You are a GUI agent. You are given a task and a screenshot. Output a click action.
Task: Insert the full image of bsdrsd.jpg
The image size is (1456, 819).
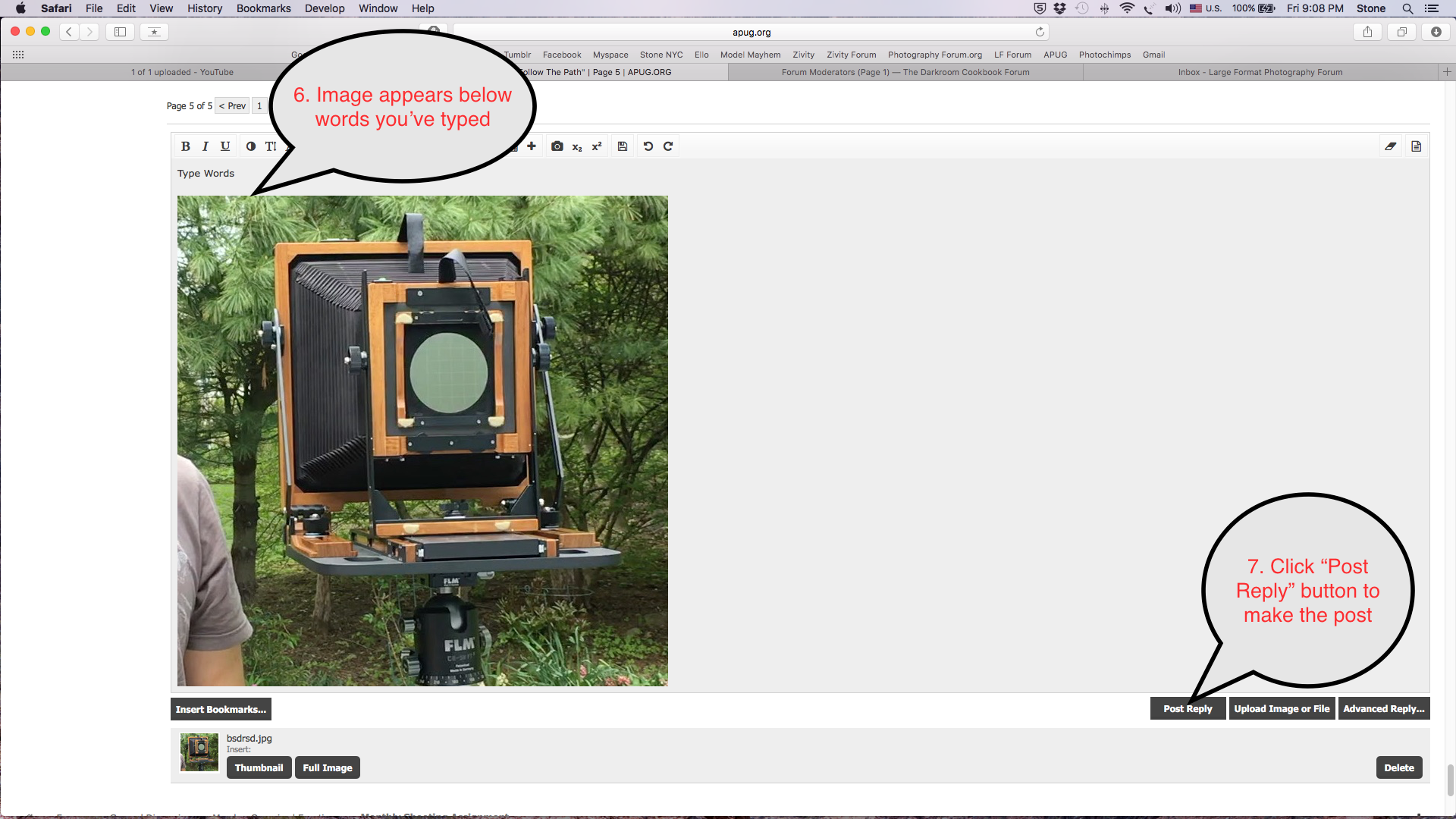click(x=327, y=767)
